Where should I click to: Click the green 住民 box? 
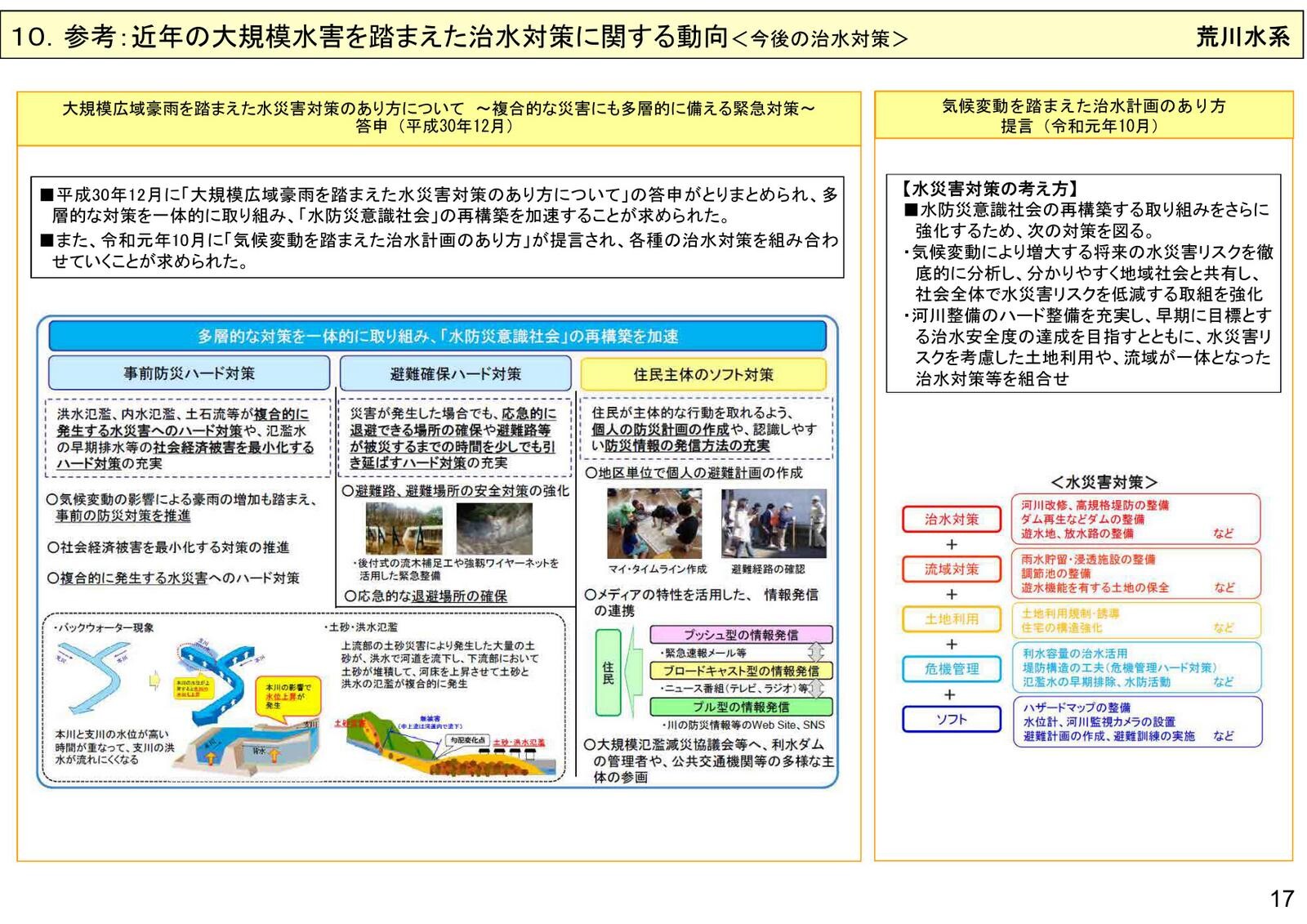click(x=607, y=672)
